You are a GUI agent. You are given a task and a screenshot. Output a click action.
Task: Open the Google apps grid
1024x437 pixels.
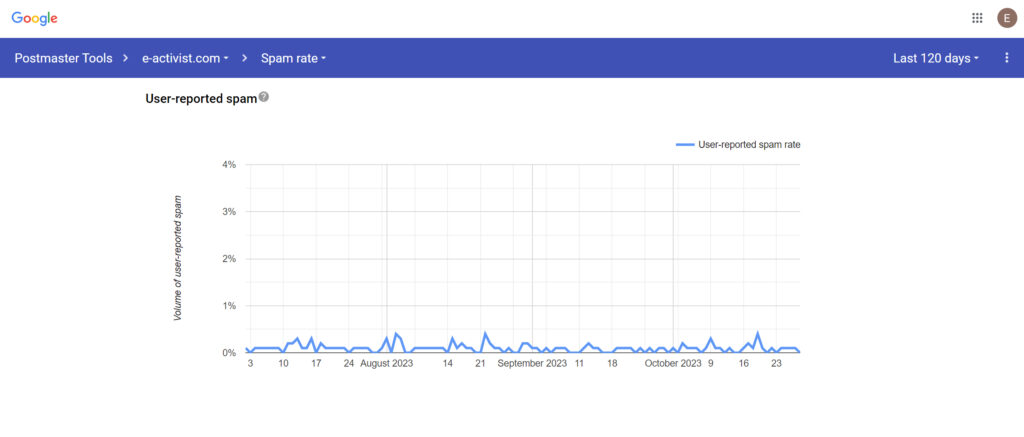(977, 18)
